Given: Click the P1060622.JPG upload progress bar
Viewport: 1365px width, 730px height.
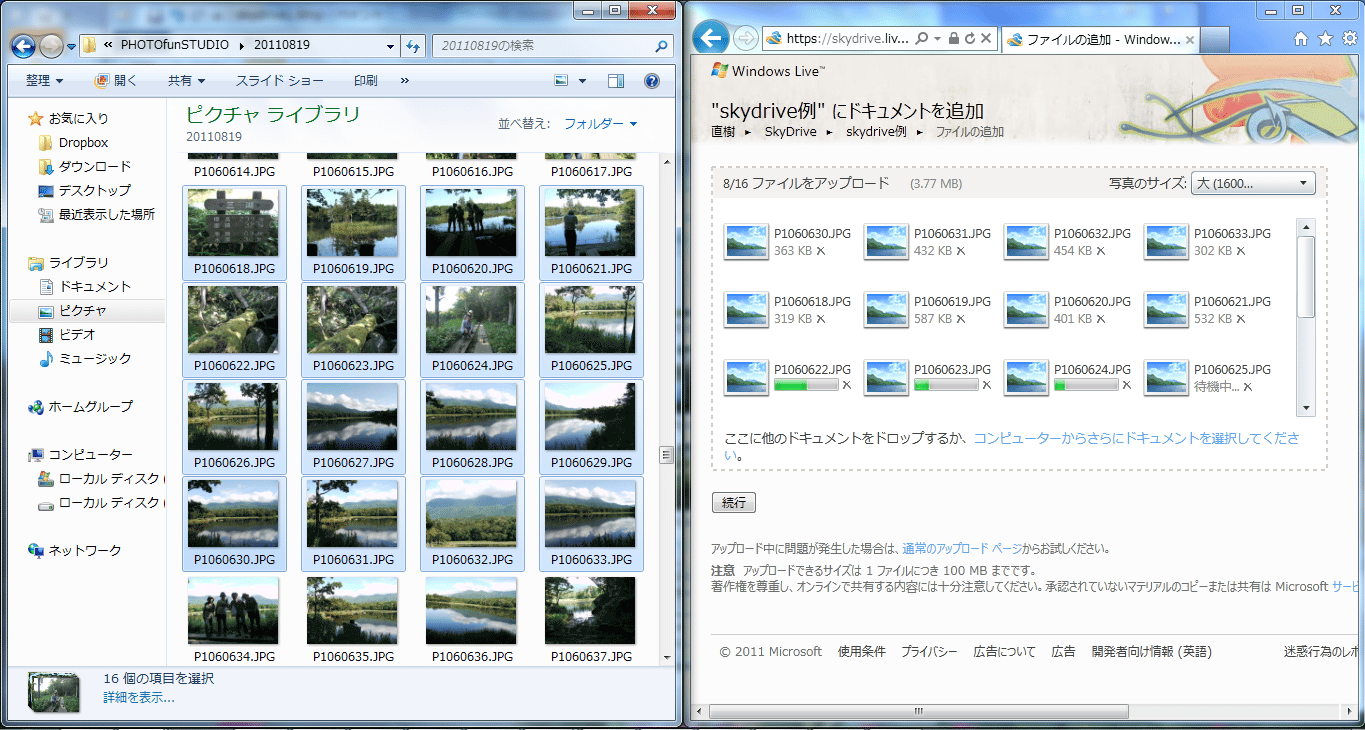Looking at the screenshot, I should click(806, 384).
